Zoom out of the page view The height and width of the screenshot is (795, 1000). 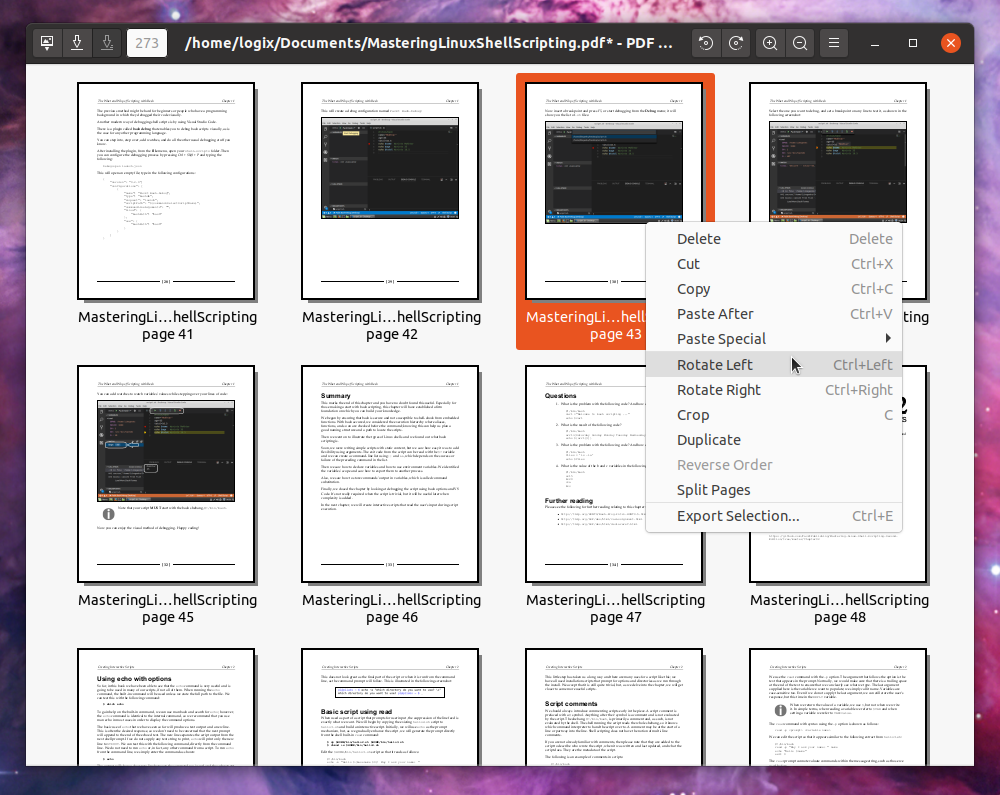click(798, 42)
